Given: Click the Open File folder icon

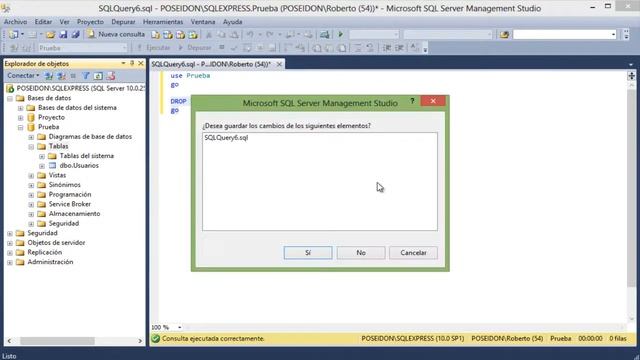Looking at the screenshot, I should pyautogui.click(x=50, y=35).
